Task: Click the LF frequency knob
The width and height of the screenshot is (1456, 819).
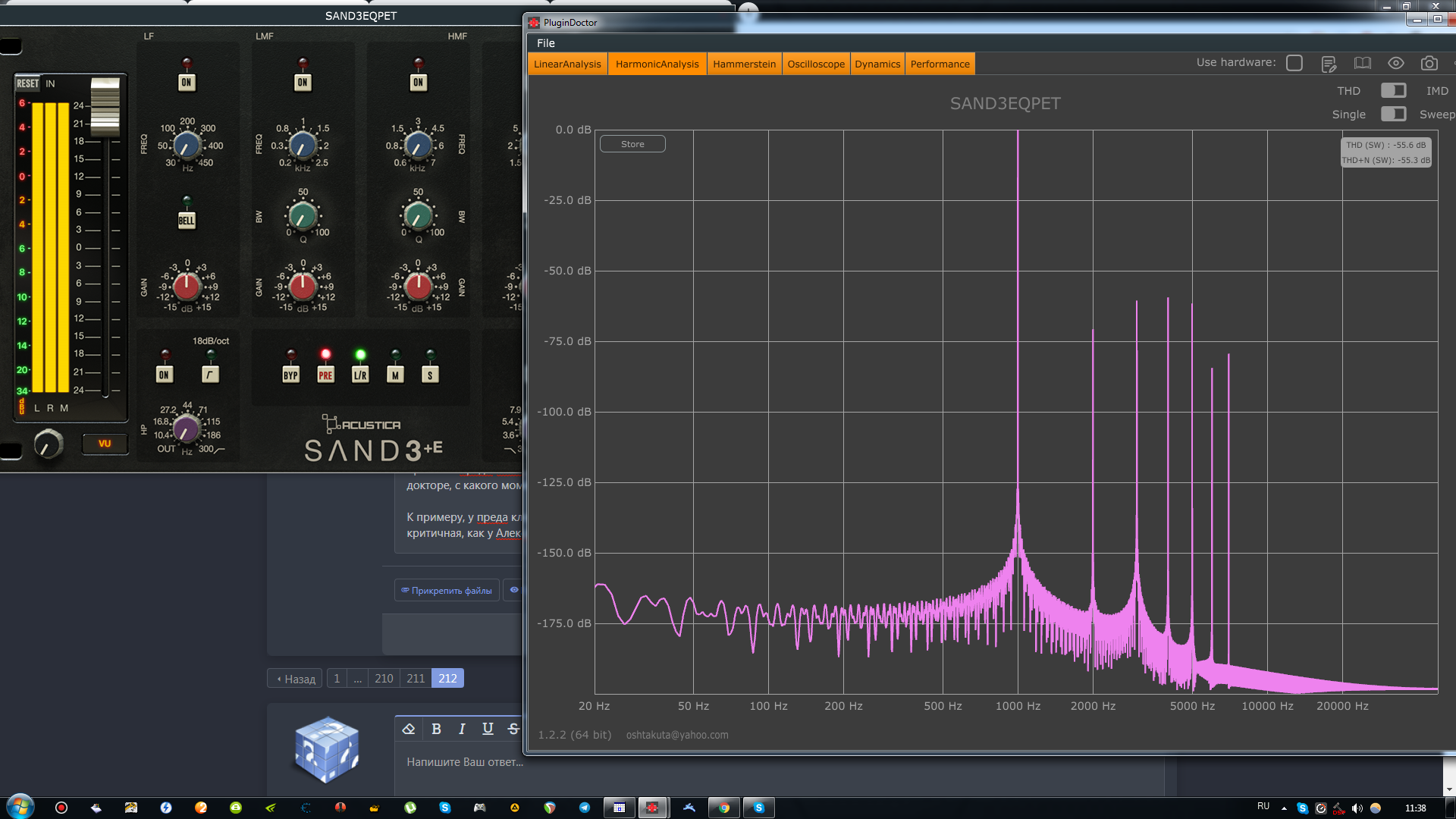Action: (x=187, y=146)
